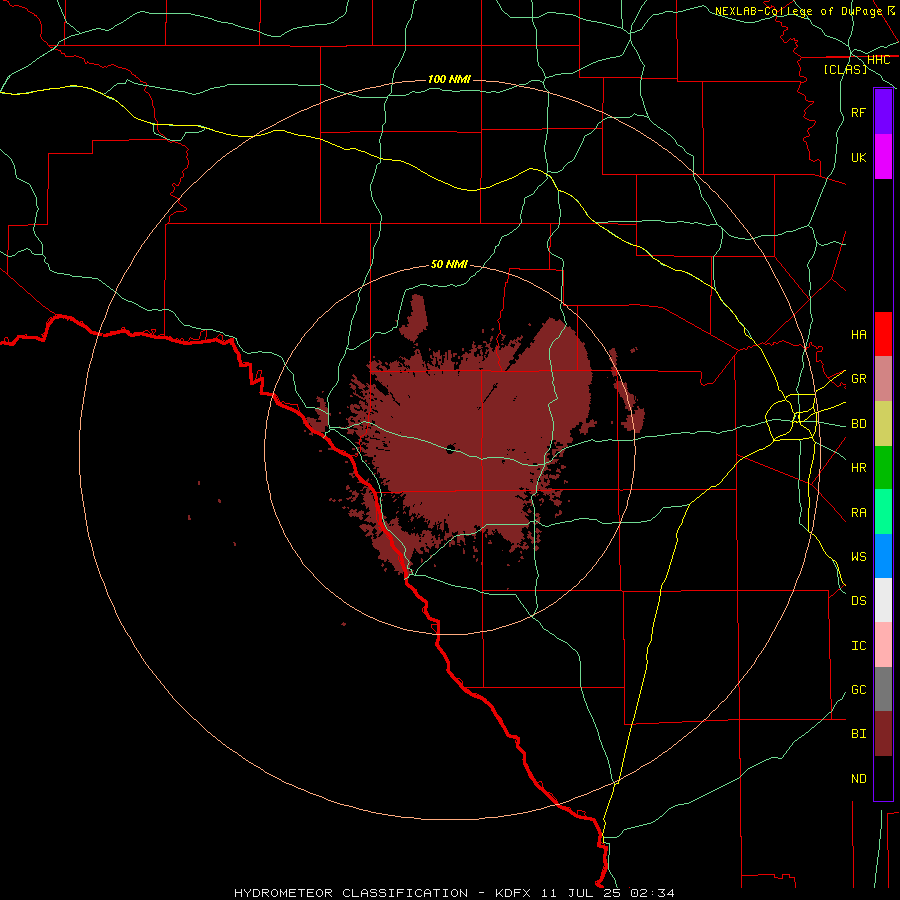Click the GC legend label
The height and width of the screenshot is (900, 900).
[858, 689]
